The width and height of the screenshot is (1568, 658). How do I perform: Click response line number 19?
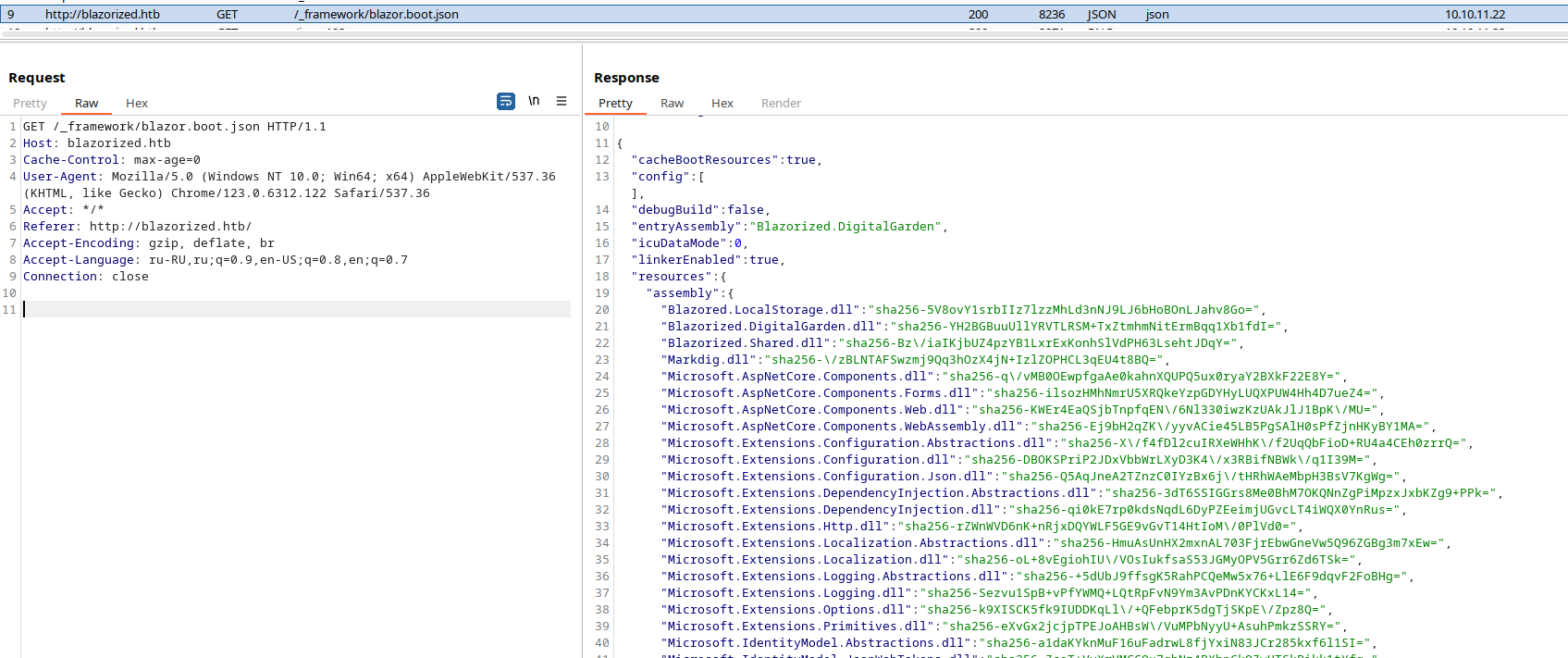coord(602,293)
